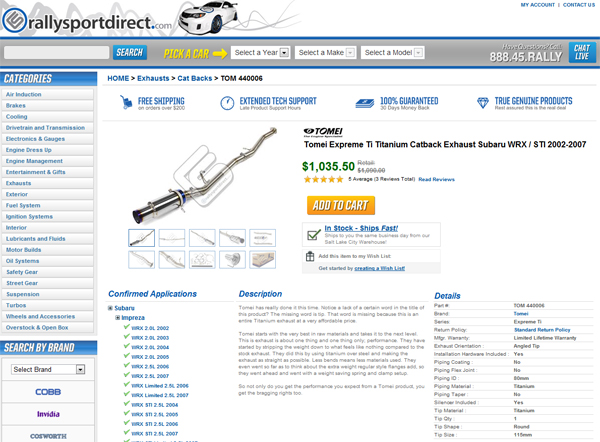Image resolution: width=600 pixels, height=442 pixels.
Task: Click the wish list gift icon
Action: coord(310,256)
